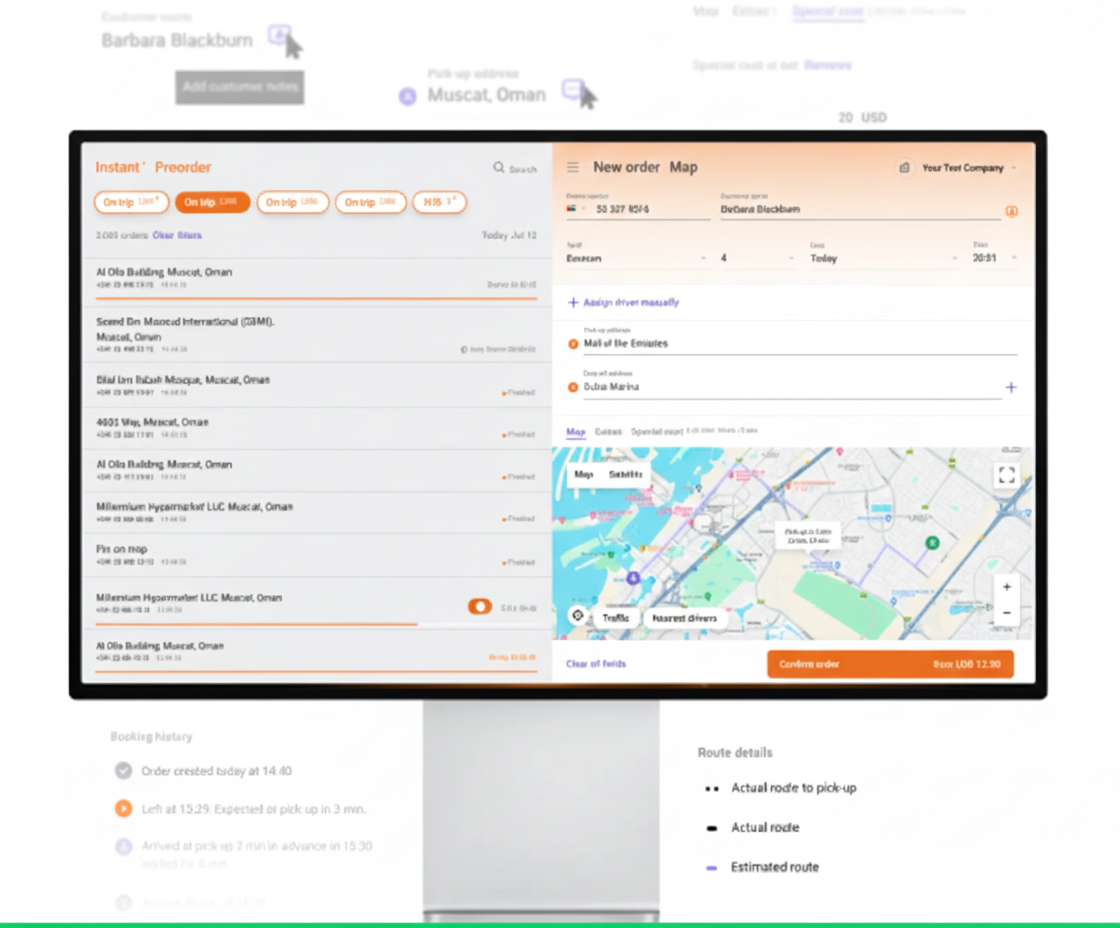Image resolution: width=1120 pixels, height=928 pixels.
Task: Click the Confirm order button
Action: (890, 664)
